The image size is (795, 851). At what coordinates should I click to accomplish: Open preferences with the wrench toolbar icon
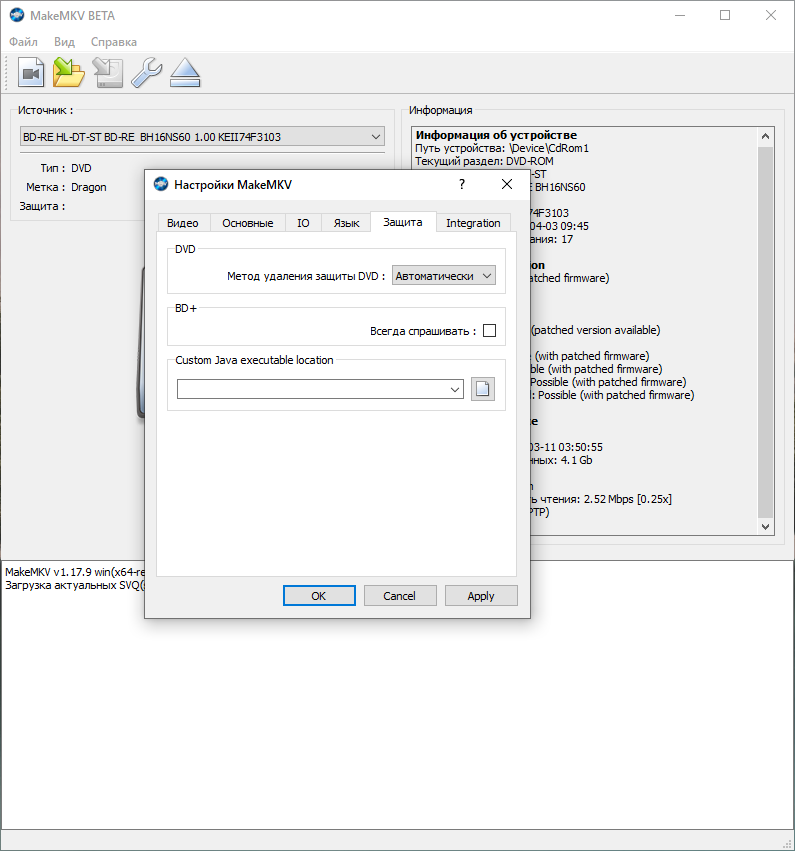pos(147,72)
